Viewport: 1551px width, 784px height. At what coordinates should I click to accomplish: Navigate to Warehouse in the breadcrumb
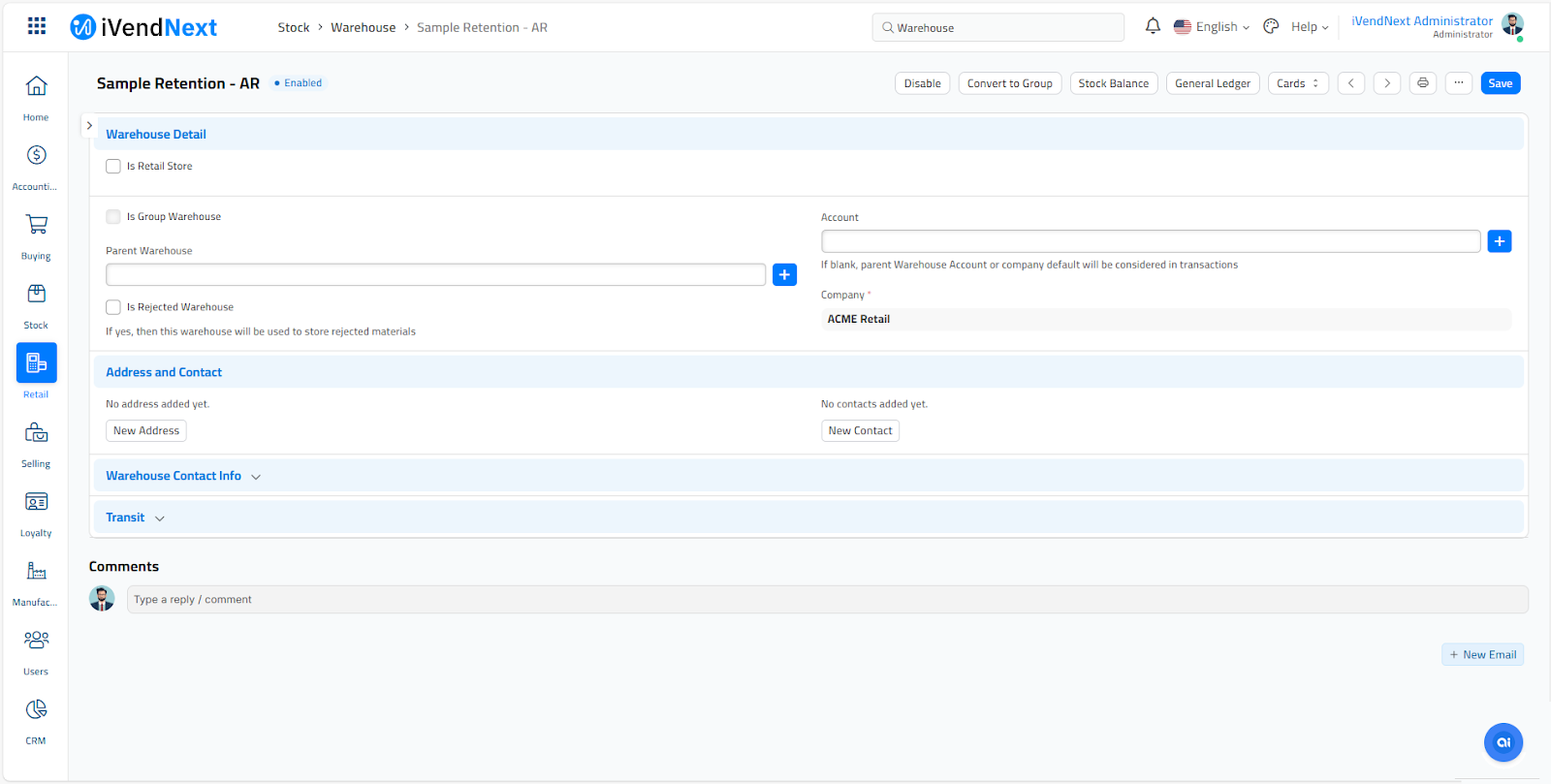[363, 27]
